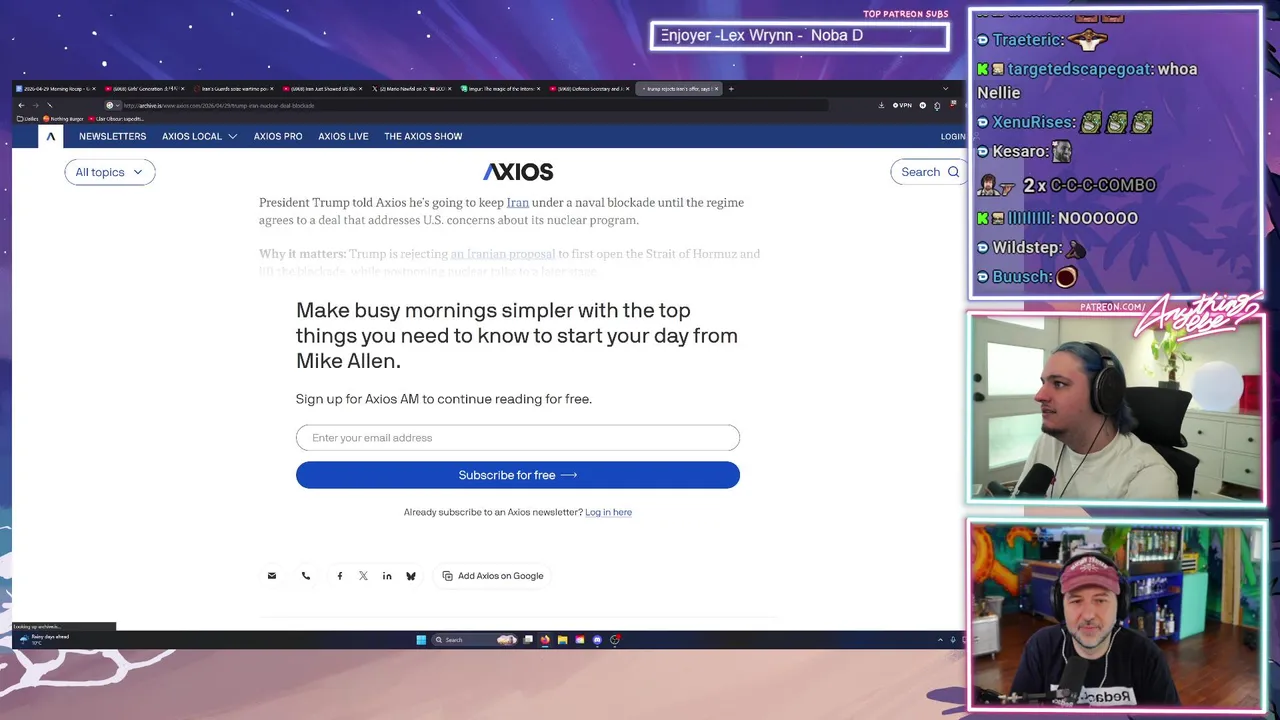Click the 'Nothing Burger' bookmark
Screen dimensions: 1280x720
(64, 119)
